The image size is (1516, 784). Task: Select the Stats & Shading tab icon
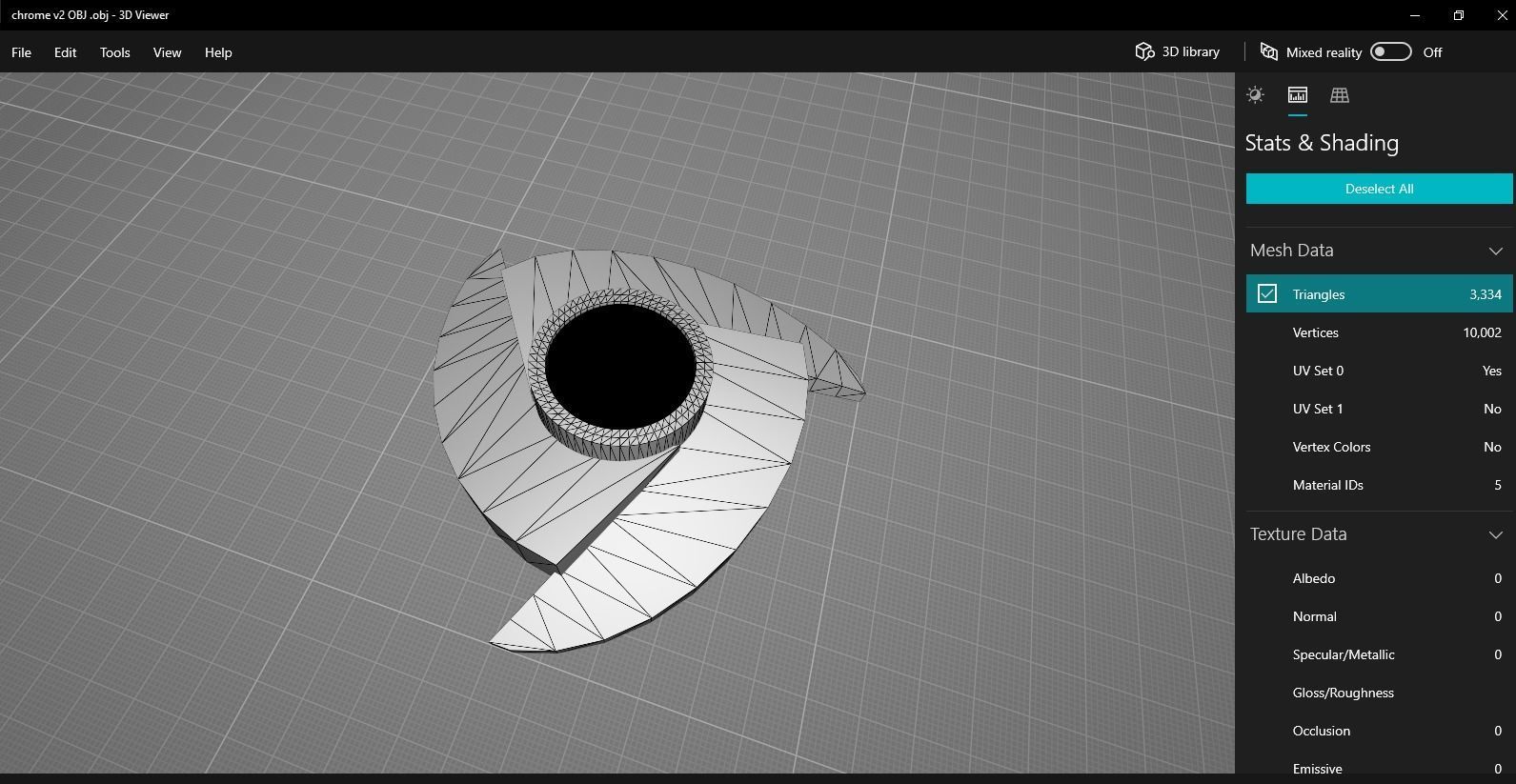pos(1298,94)
